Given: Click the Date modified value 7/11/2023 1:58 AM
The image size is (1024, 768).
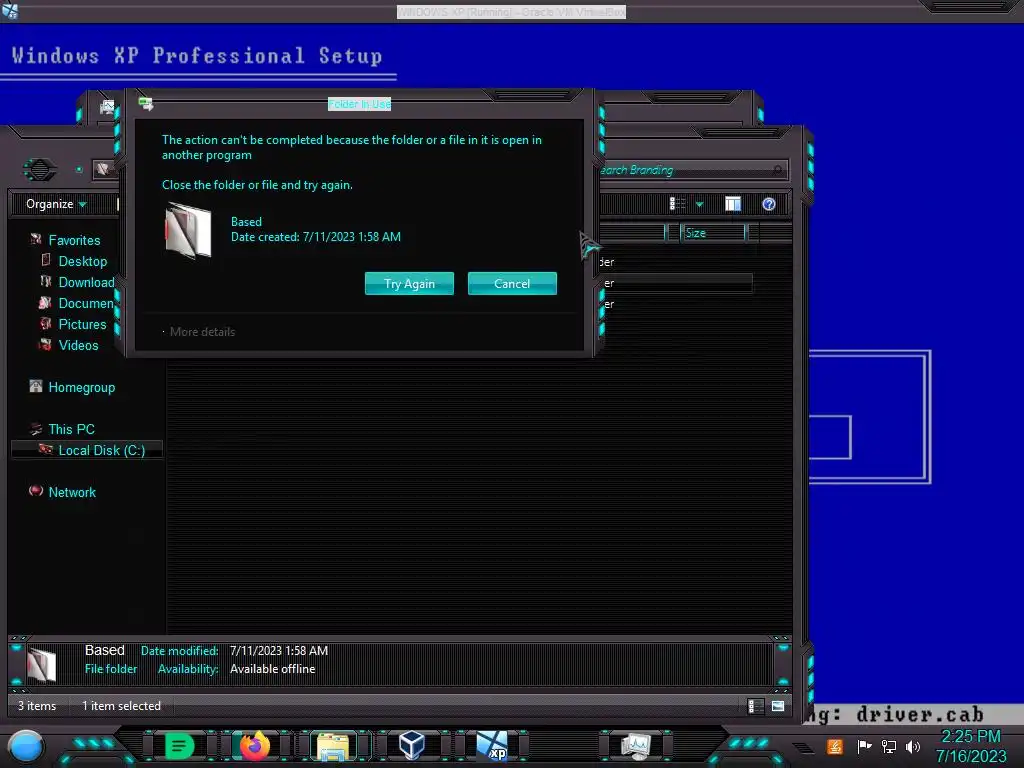Looking at the screenshot, I should (x=279, y=650).
